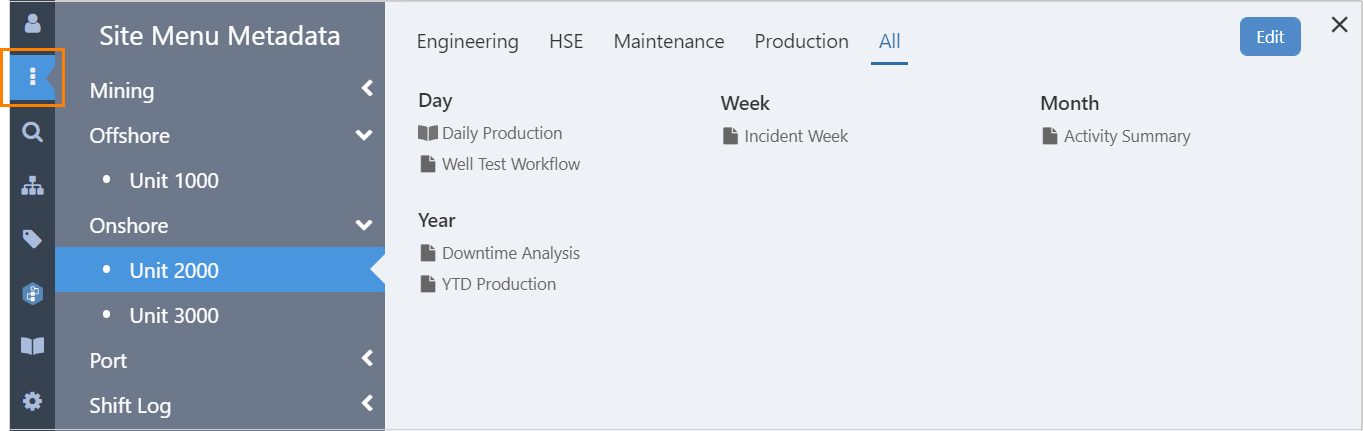Select the Maintenance tab

[x=668, y=42]
